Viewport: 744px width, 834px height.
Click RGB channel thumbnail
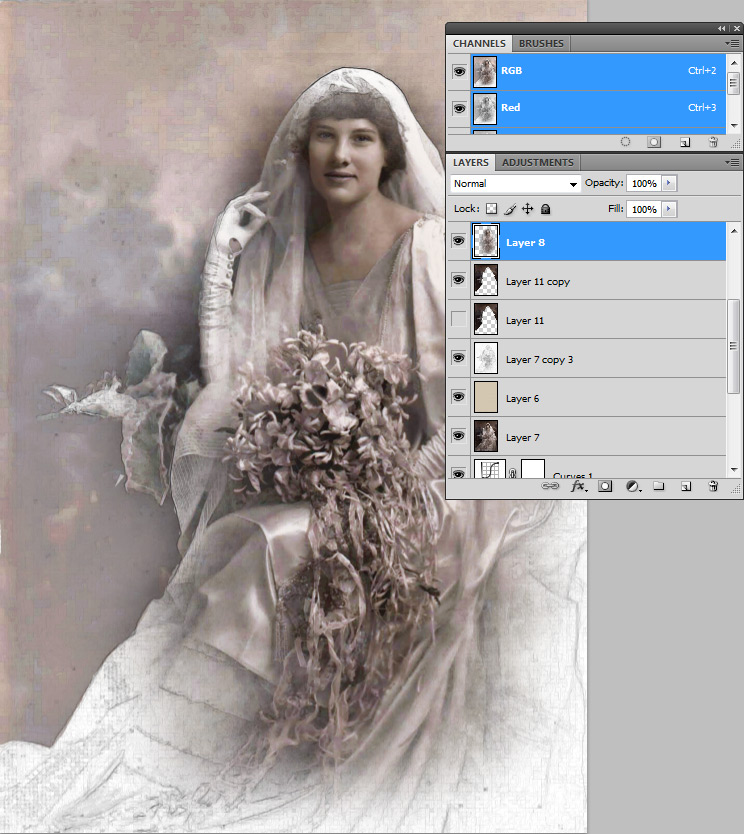tap(485, 71)
